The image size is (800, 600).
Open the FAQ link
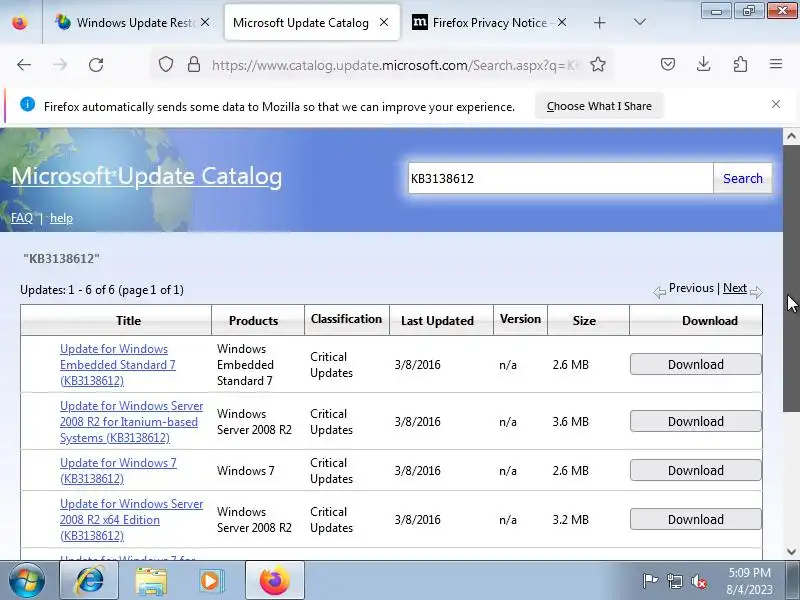[x=21, y=218]
